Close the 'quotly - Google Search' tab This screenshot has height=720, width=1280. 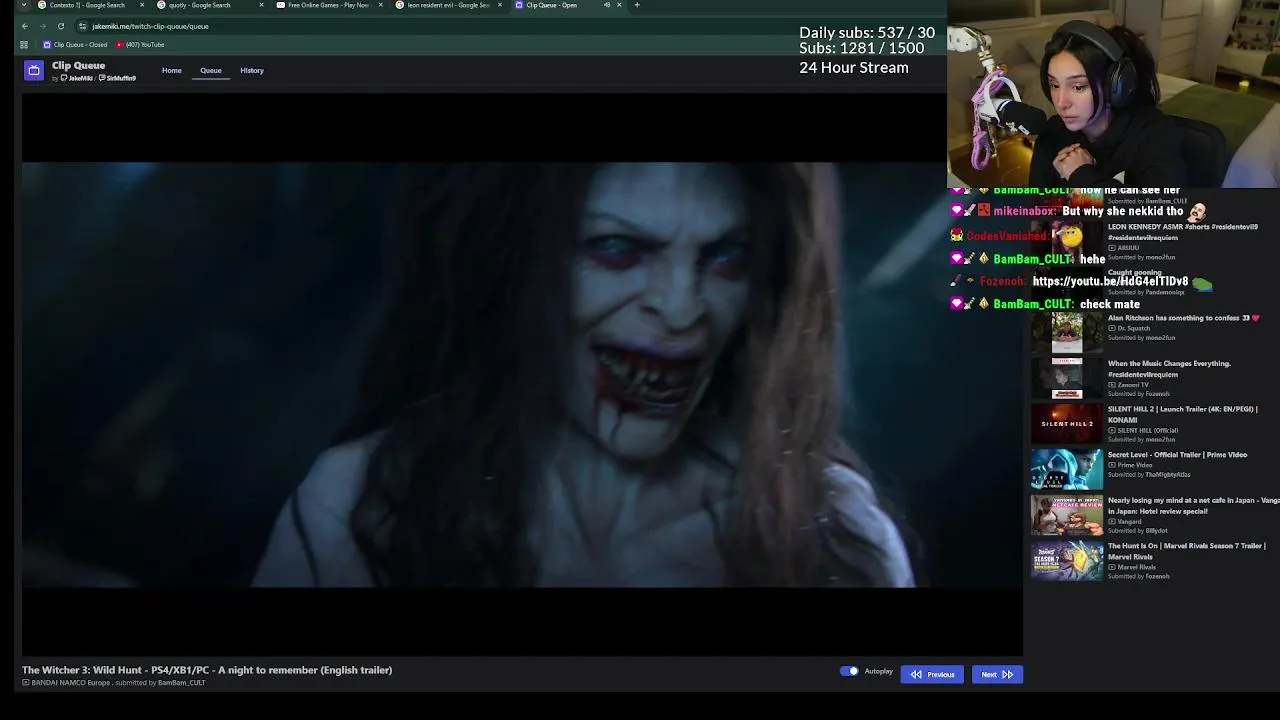point(261,5)
